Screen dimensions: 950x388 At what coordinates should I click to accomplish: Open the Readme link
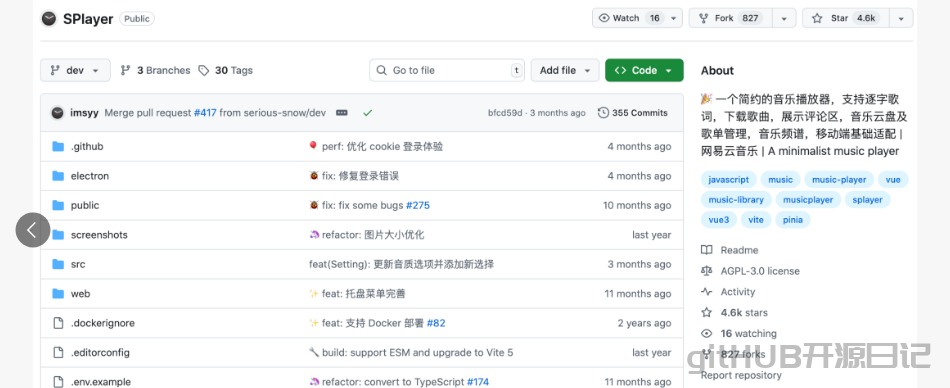pyautogui.click(x=739, y=250)
